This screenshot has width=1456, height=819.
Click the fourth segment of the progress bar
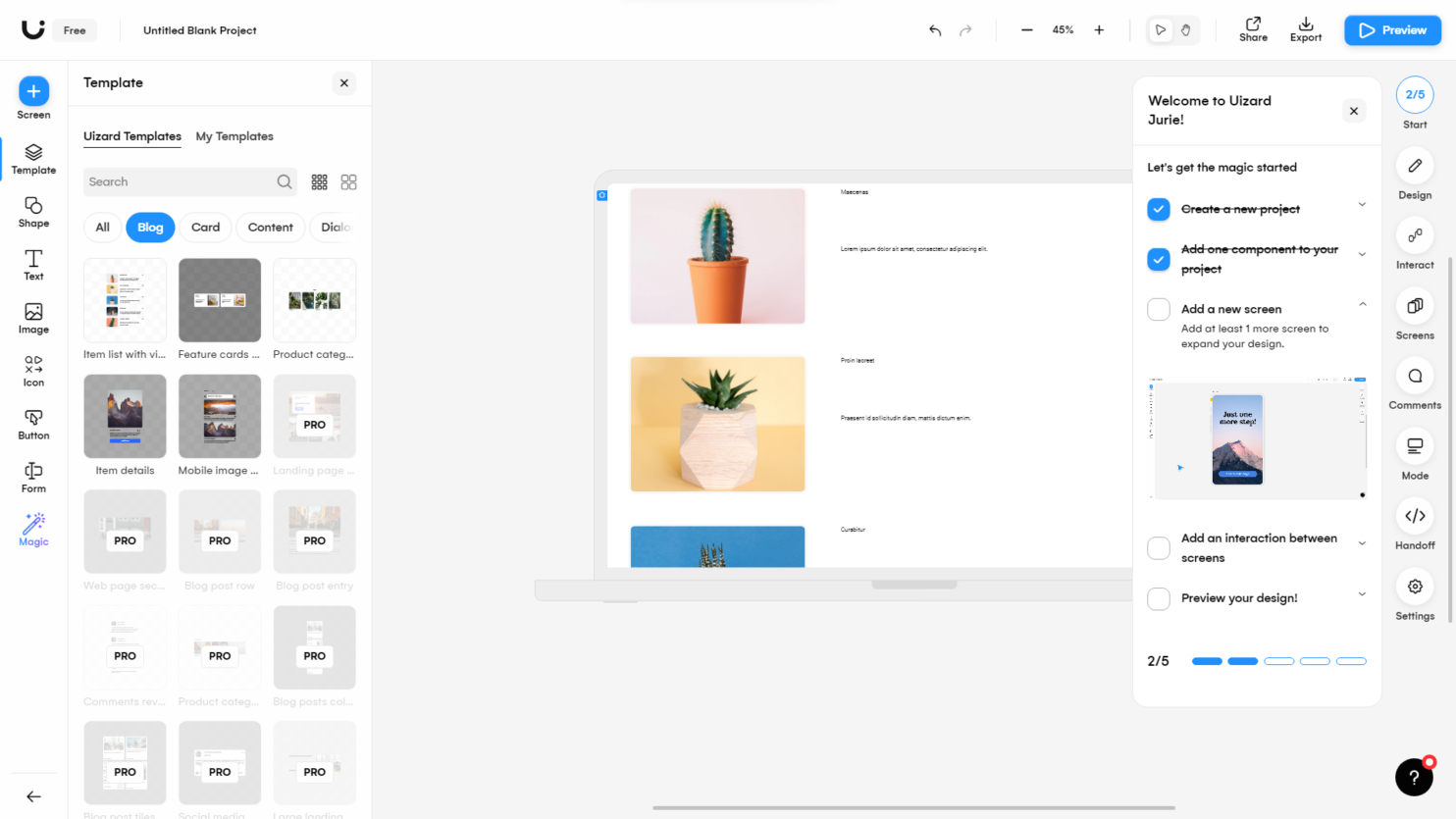click(1315, 661)
